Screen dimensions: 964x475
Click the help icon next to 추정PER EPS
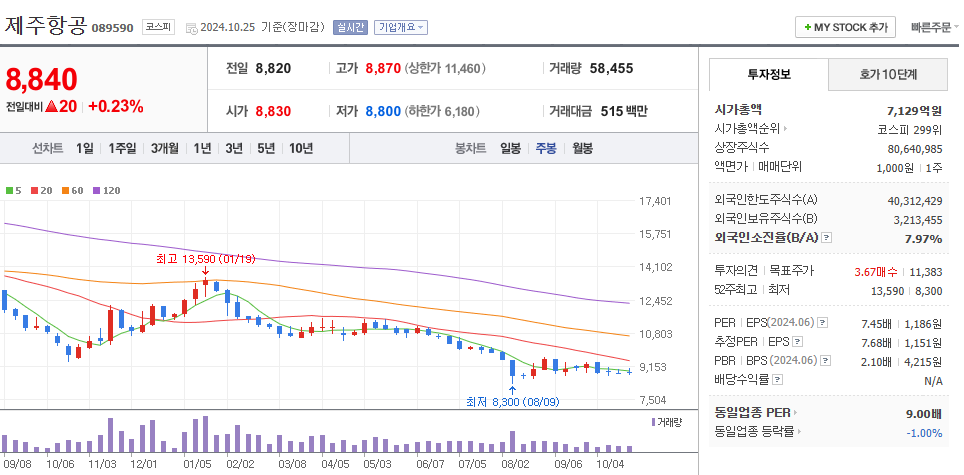[797, 342]
